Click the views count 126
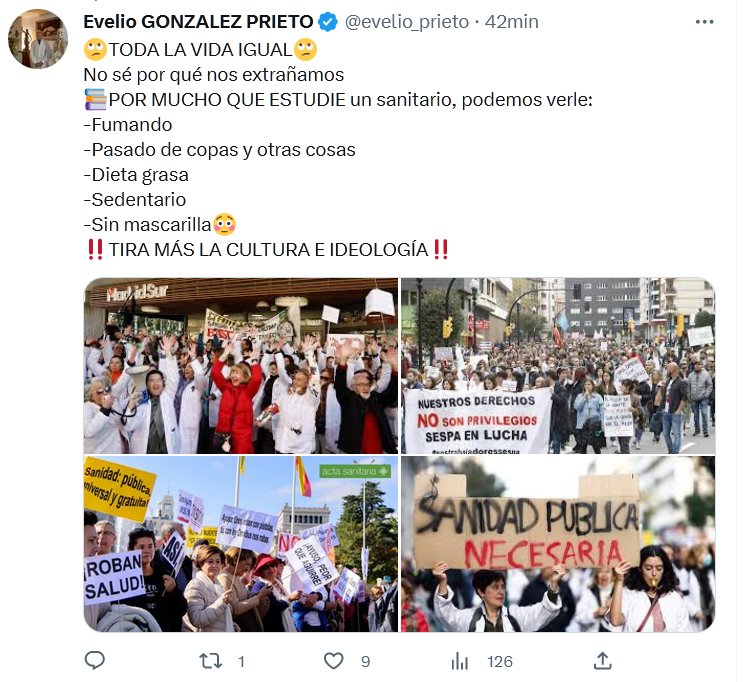Screen dimensions: 746x682 tap(500, 662)
